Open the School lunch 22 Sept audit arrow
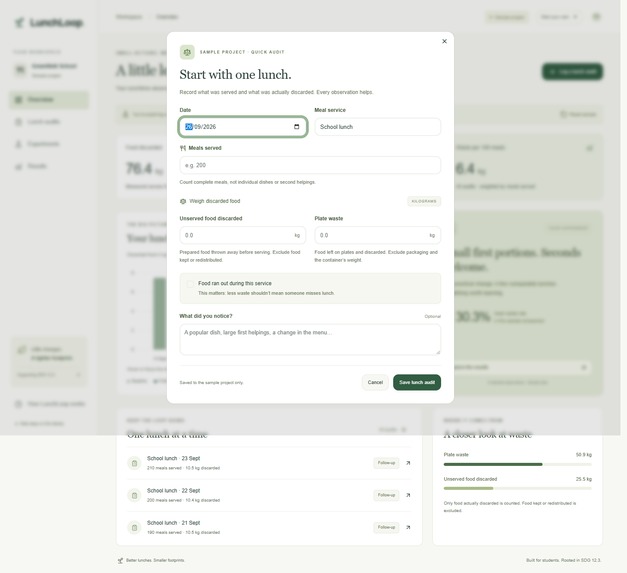Screen dimensions: 627x573 (408, 495)
